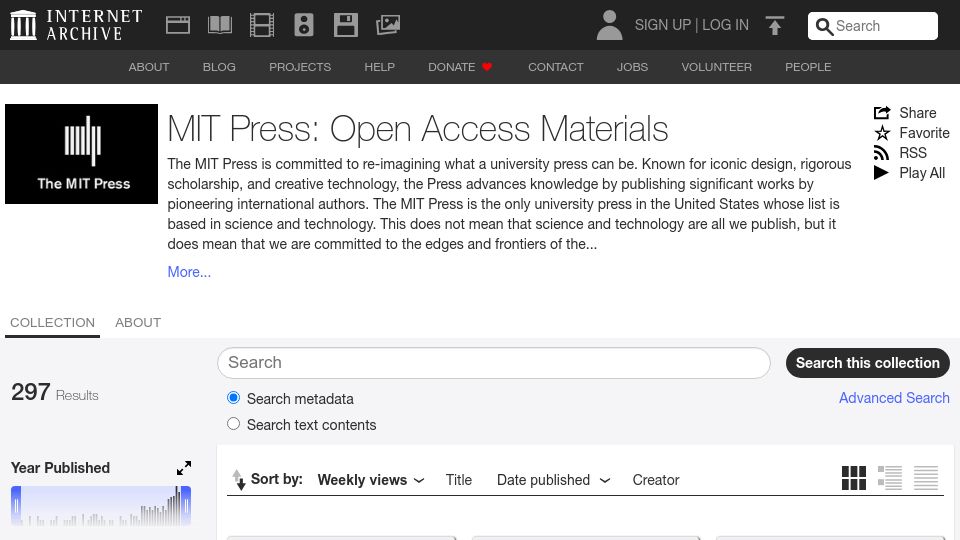
Task: Open the Software floppy disk icon
Action: [x=346, y=25]
